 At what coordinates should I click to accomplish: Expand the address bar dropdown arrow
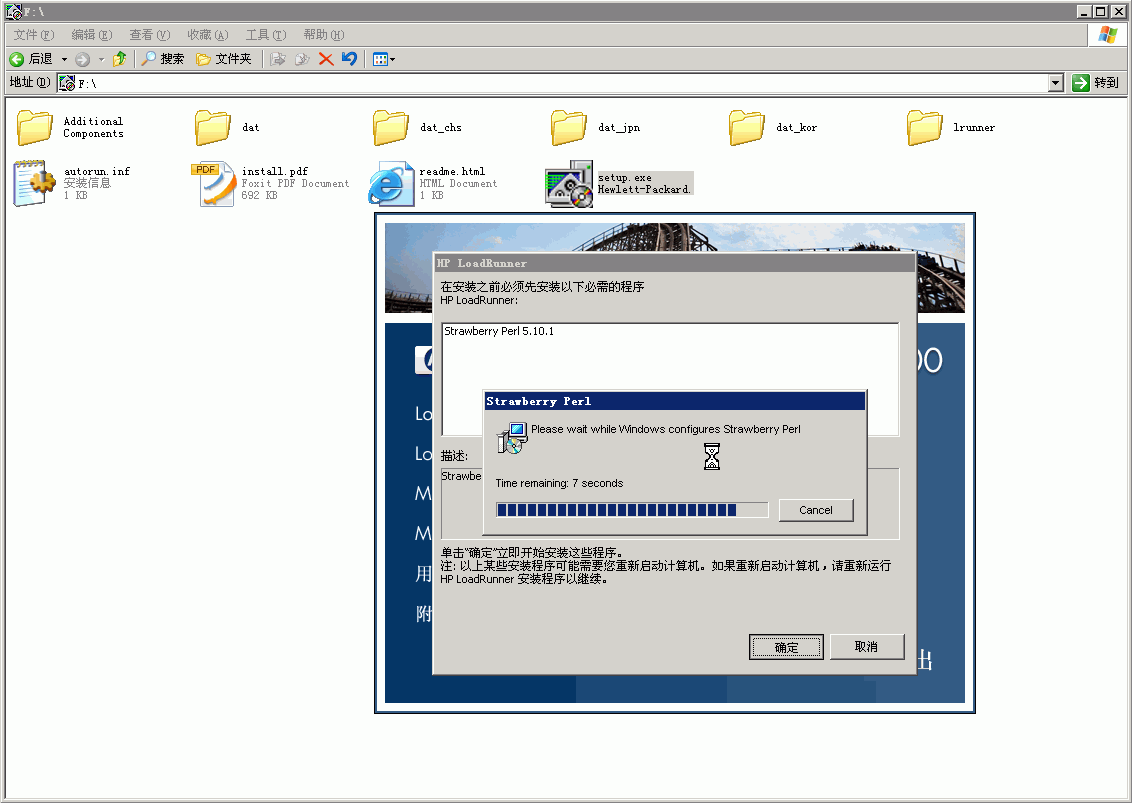(x=1055, y=83)
